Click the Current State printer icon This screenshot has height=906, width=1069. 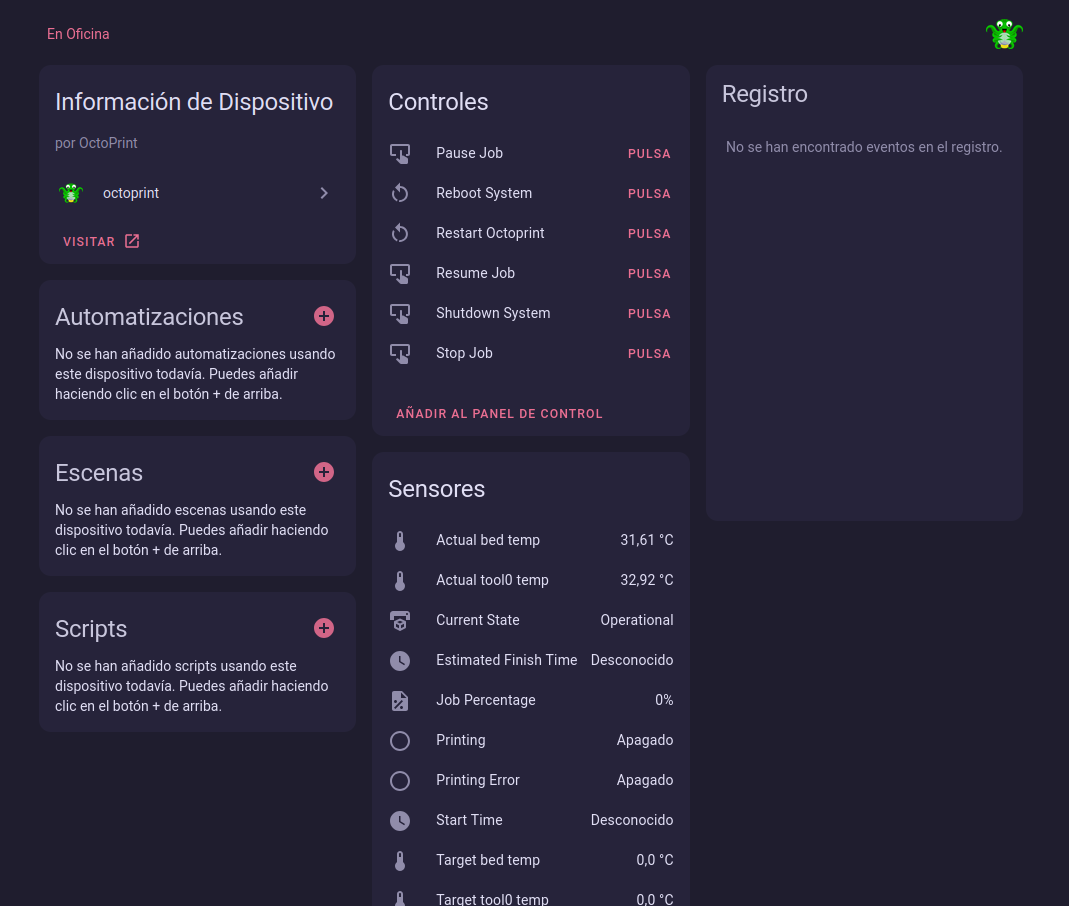click(400, 620)
